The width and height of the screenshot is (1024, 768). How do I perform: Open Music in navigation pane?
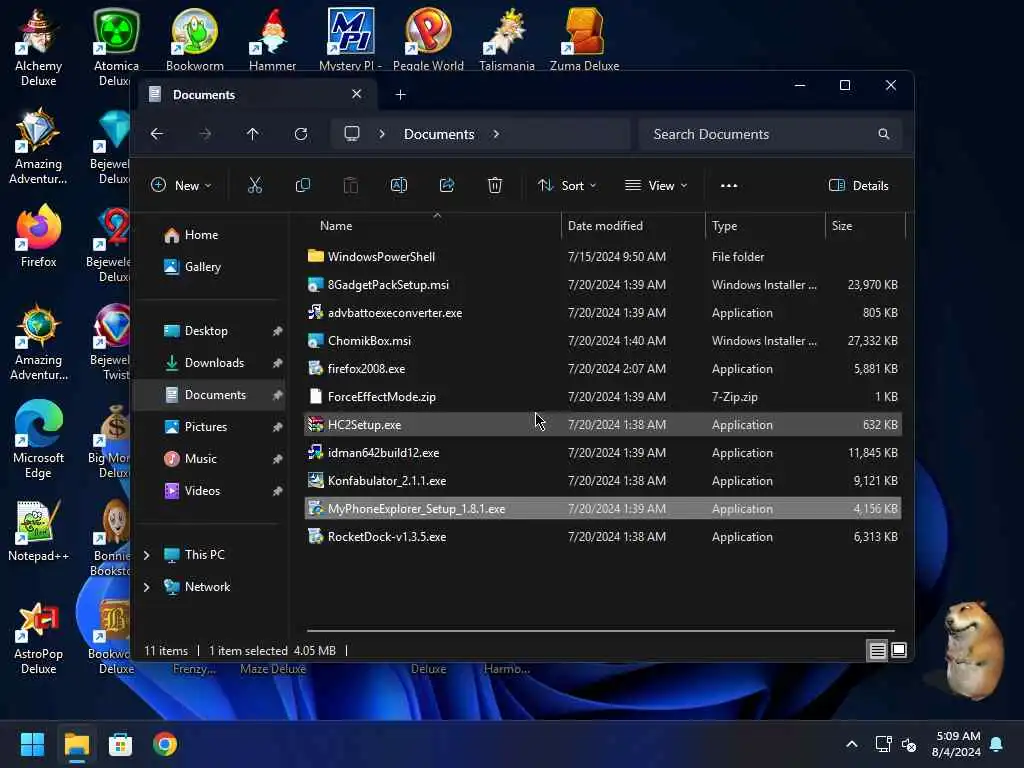(x=200, y=459)
